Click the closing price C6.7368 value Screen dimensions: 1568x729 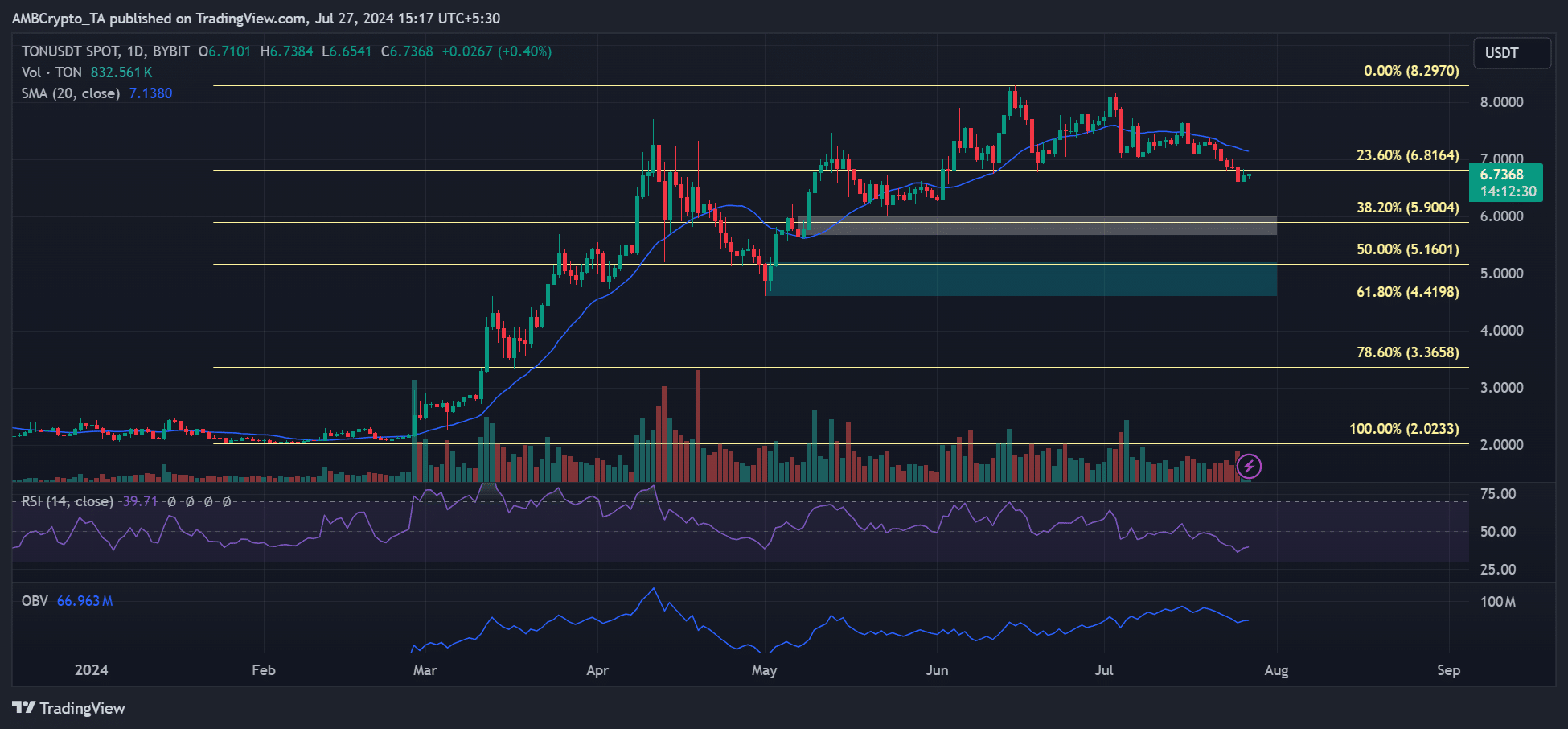click(407, 51)
